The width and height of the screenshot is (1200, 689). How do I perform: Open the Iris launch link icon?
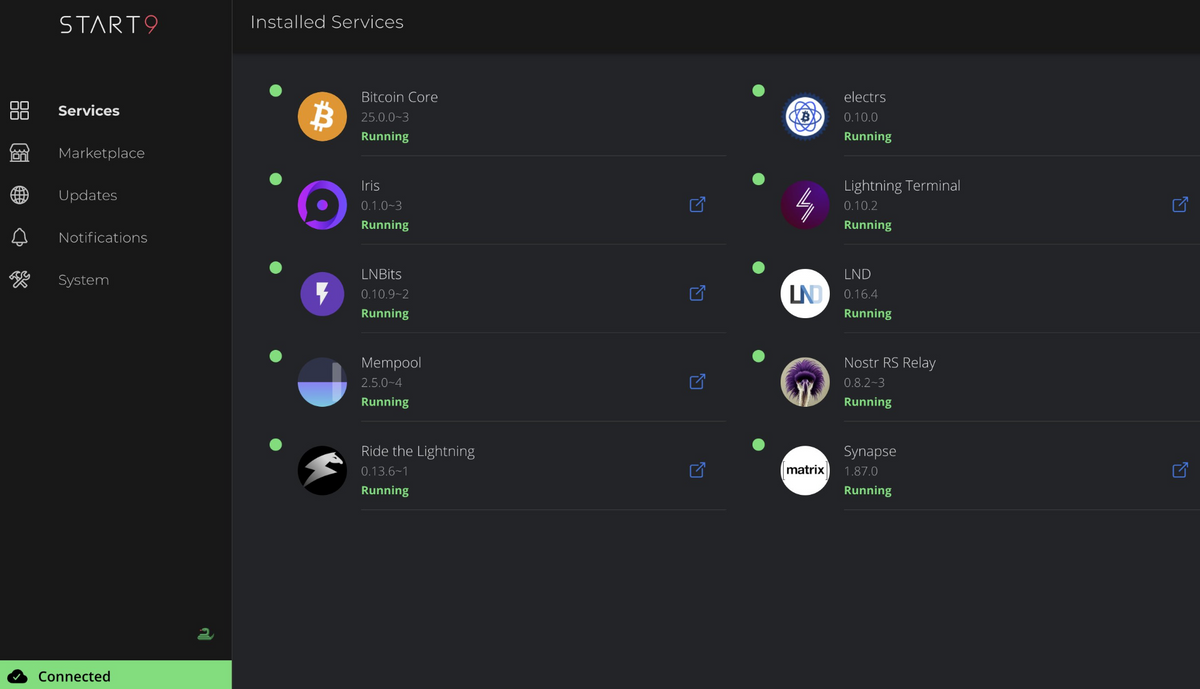tap(697, 205)
